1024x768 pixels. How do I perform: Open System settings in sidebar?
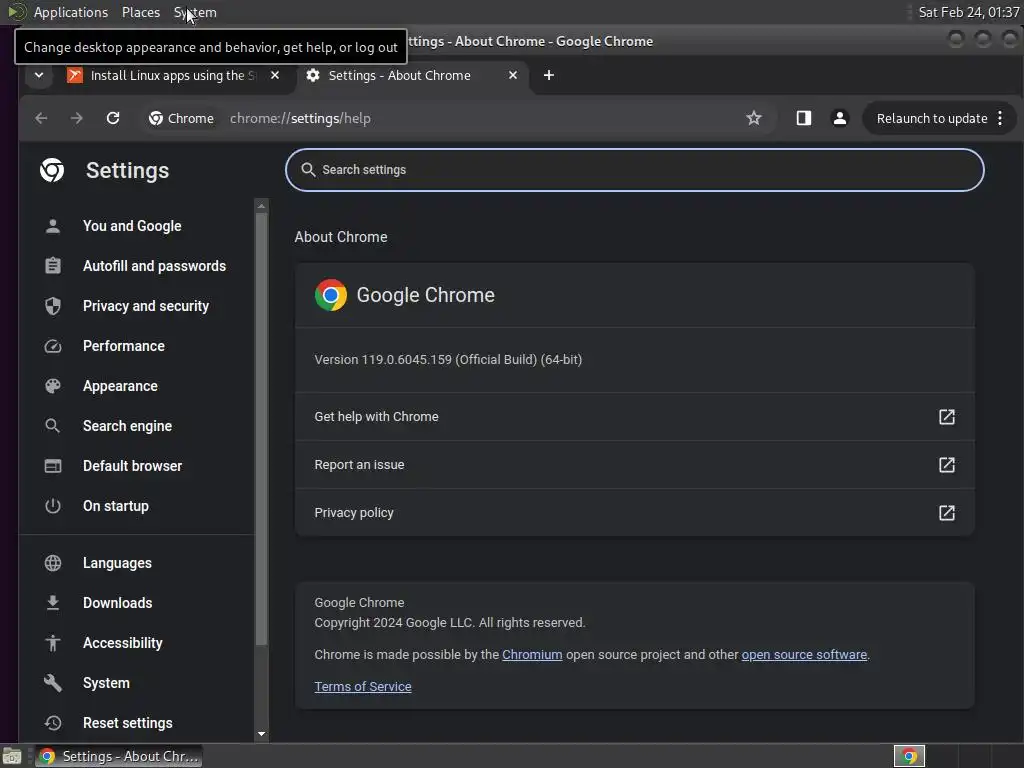click(x=106, y=683)
